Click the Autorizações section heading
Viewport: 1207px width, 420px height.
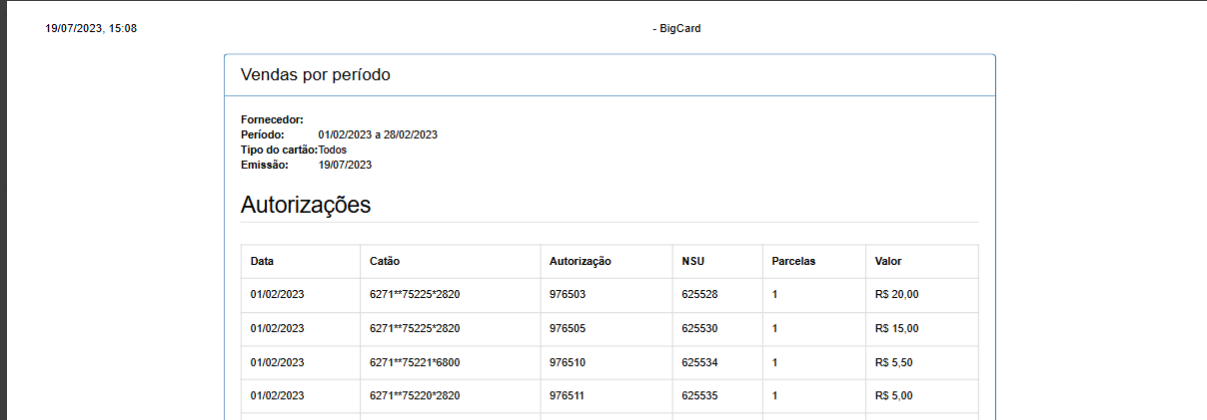click(x=305, y=205)
